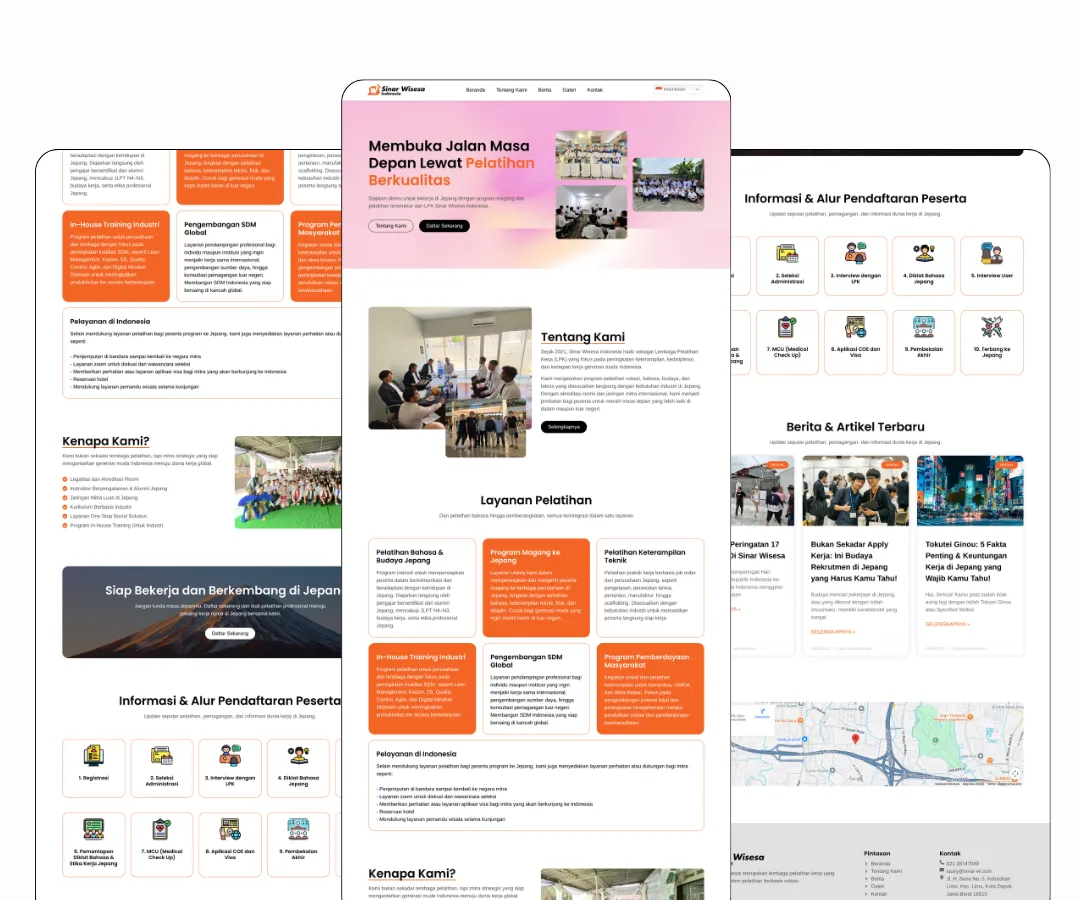Open Beranda in the top navigation
The height and width of the screenshot is (900, 1080).
pyautogui.click(x=475, y=90)
